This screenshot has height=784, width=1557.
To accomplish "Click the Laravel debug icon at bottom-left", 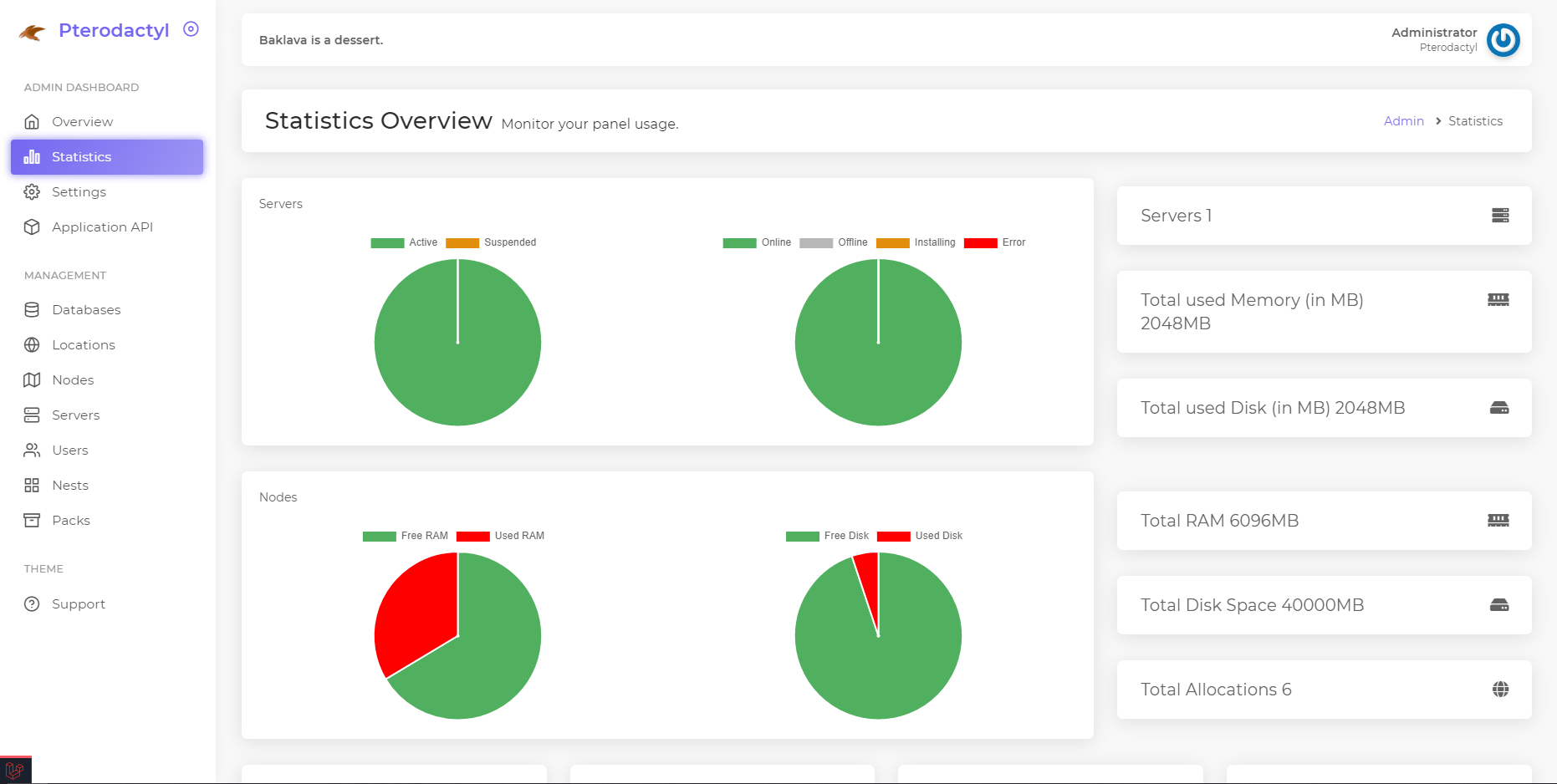I will [15, 770].
